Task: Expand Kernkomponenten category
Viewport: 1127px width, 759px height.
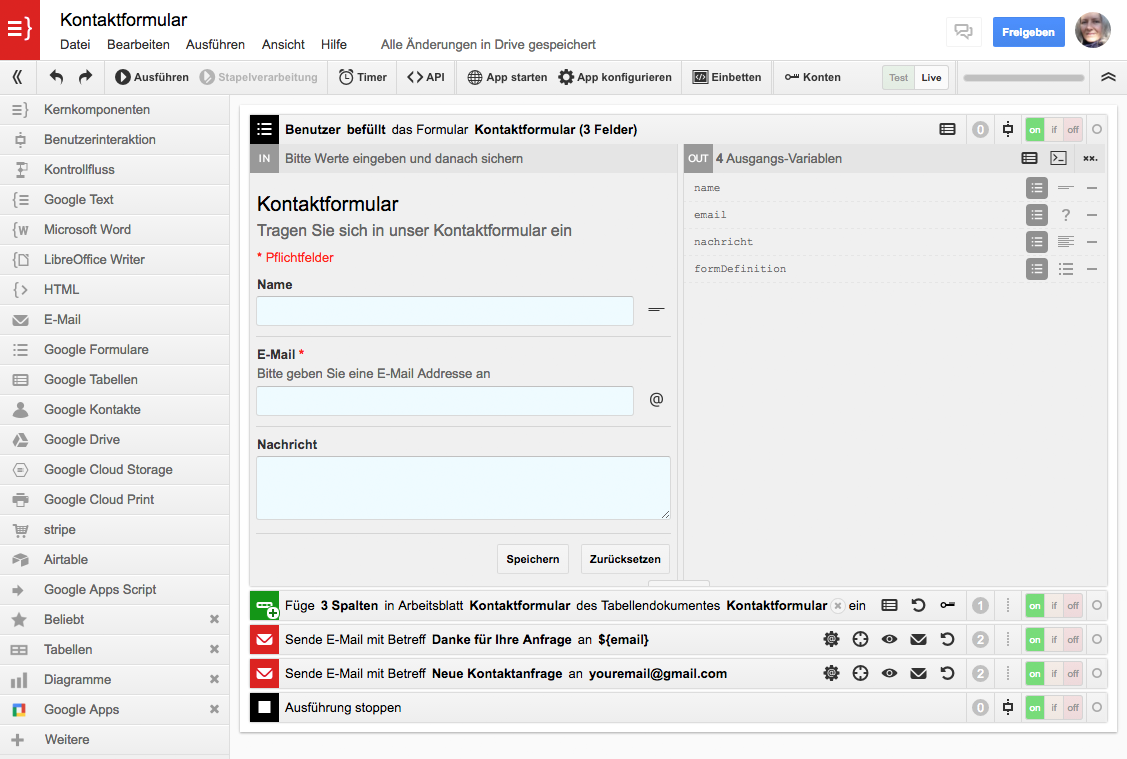Action: [114, 109]
